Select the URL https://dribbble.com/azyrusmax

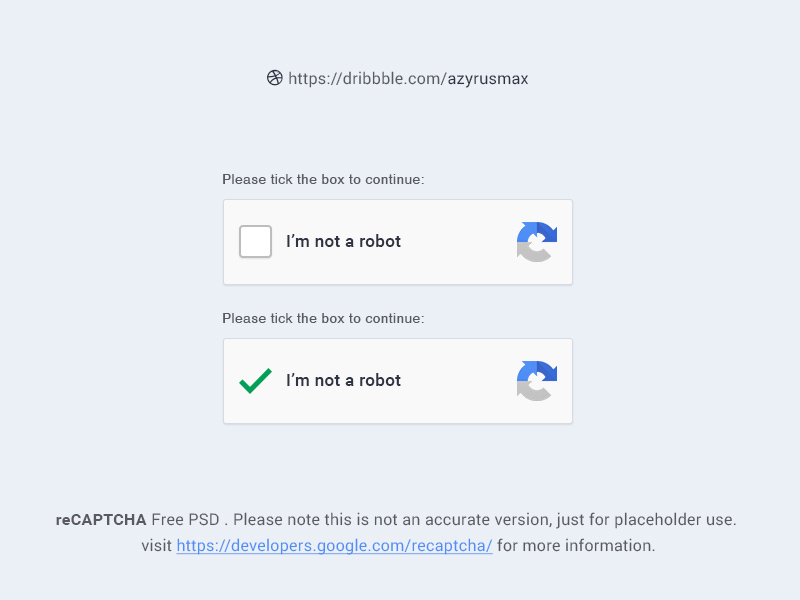[x=408, y=78]
